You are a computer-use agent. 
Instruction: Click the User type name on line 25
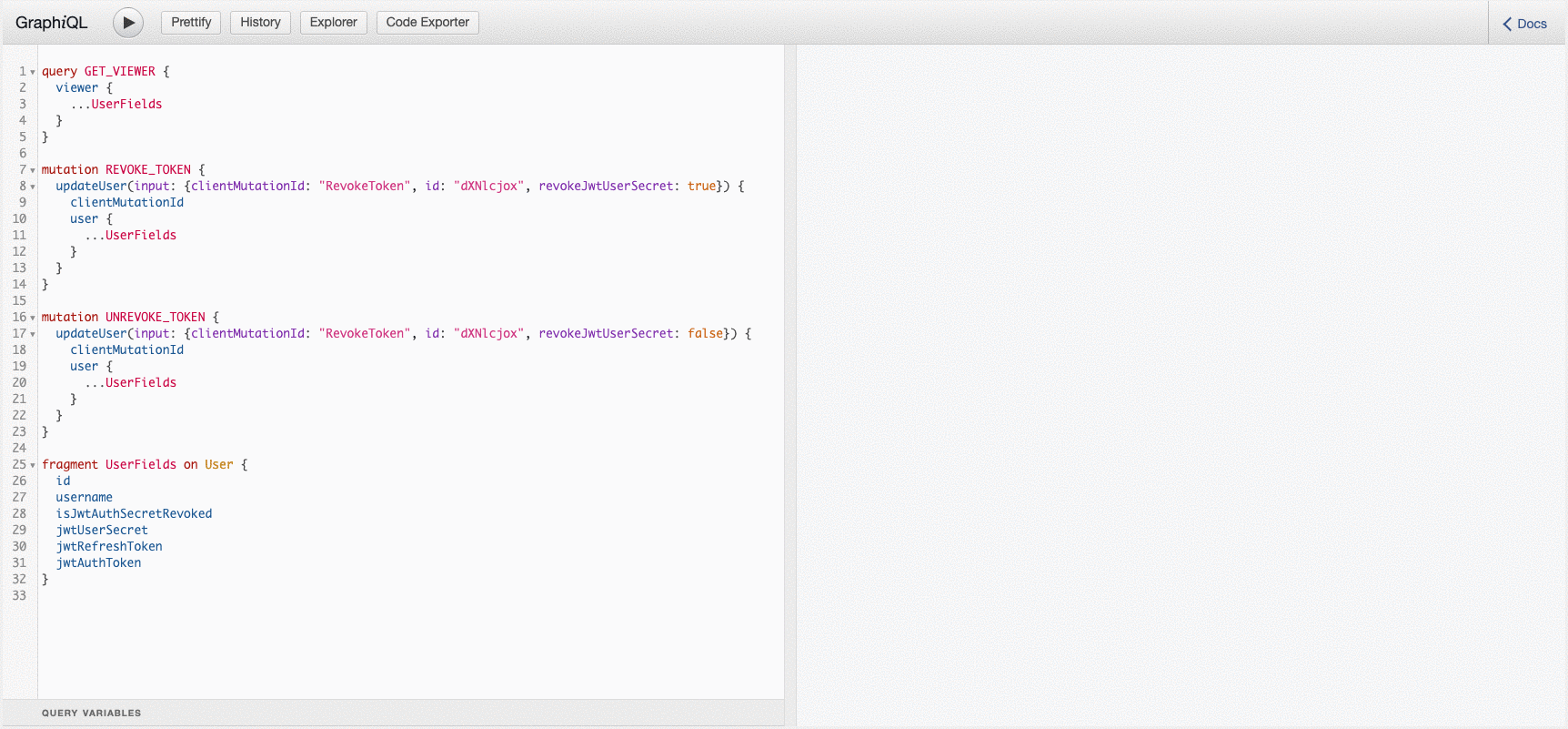click(219, 464)
